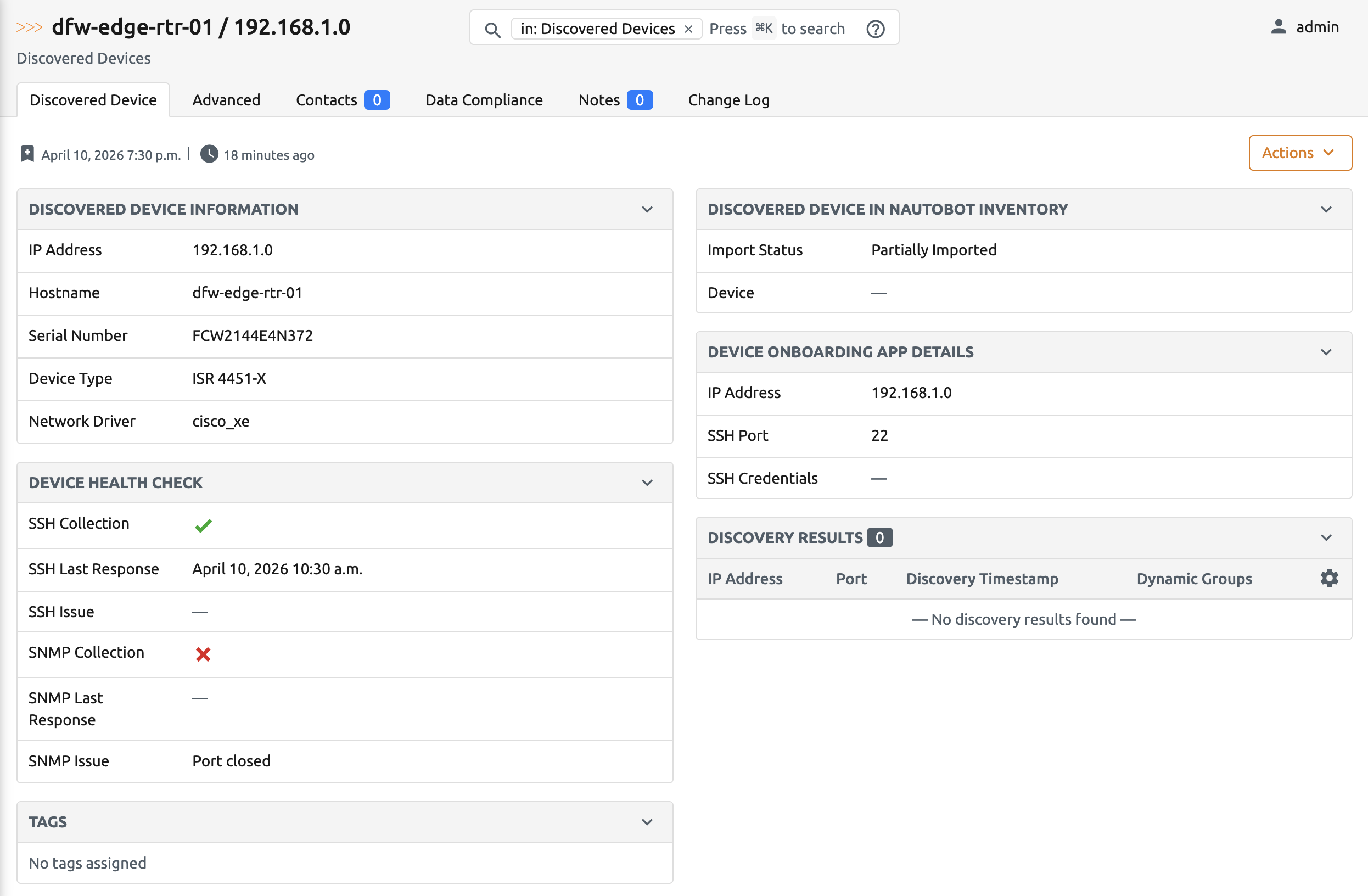Click the Nautobot chevrons logo icon

(x=29, y=27)
